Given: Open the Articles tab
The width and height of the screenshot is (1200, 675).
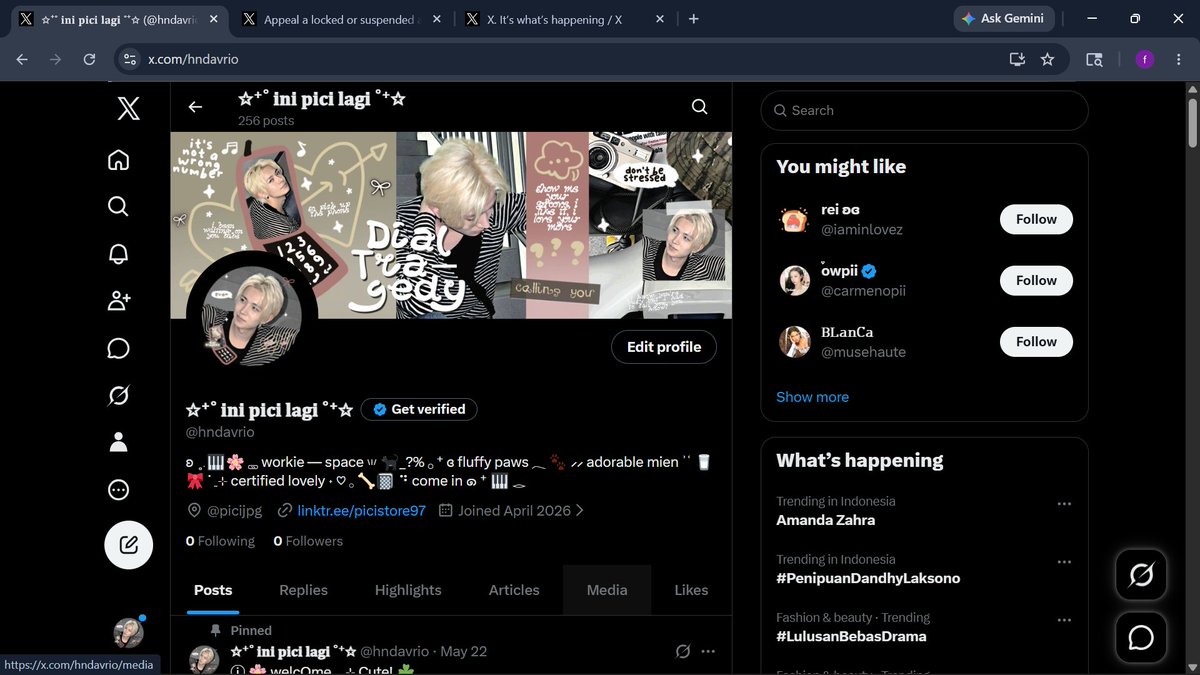Looking at the screenshot, I should (514, 590).
